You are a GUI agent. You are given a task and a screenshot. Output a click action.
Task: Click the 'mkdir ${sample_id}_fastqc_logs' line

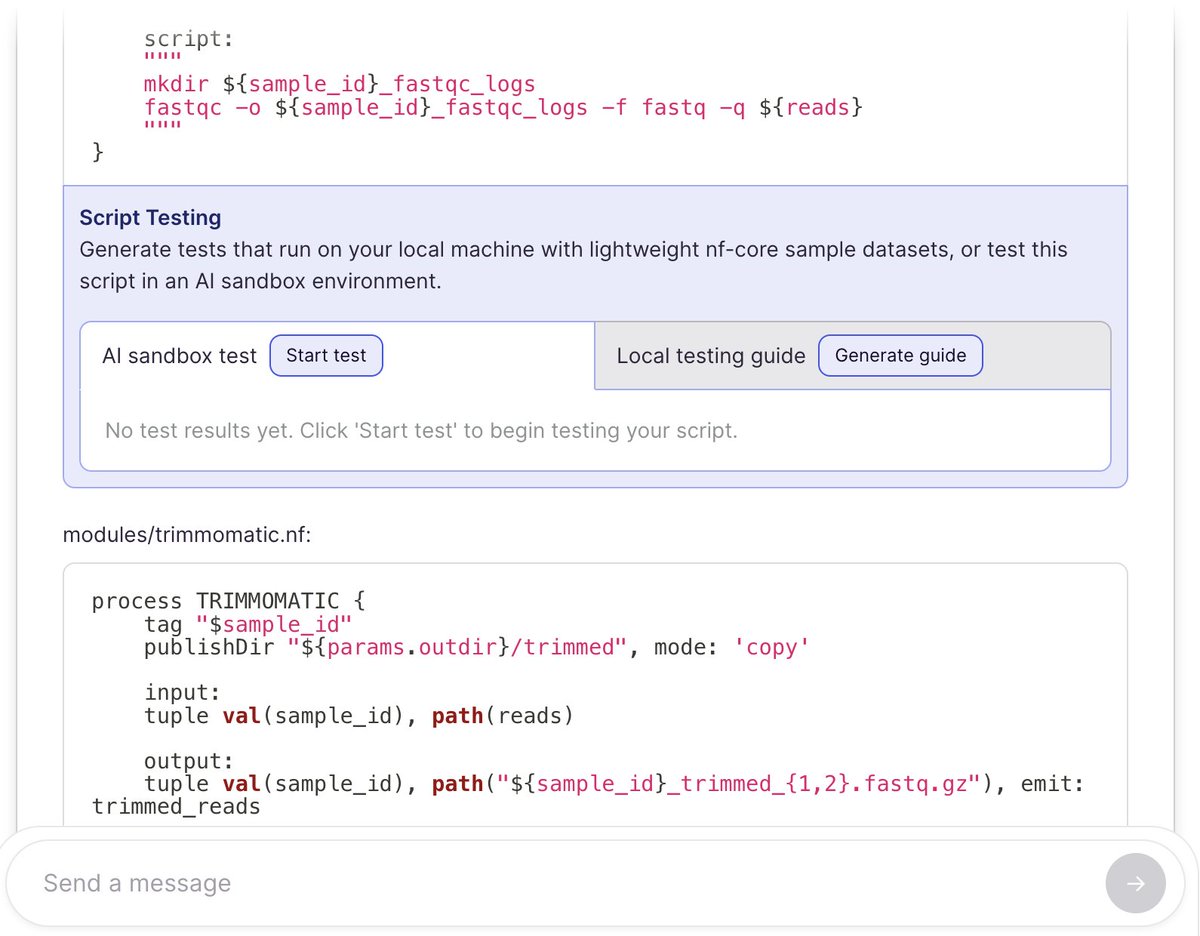pyautogui.click(x=340, y=84)
